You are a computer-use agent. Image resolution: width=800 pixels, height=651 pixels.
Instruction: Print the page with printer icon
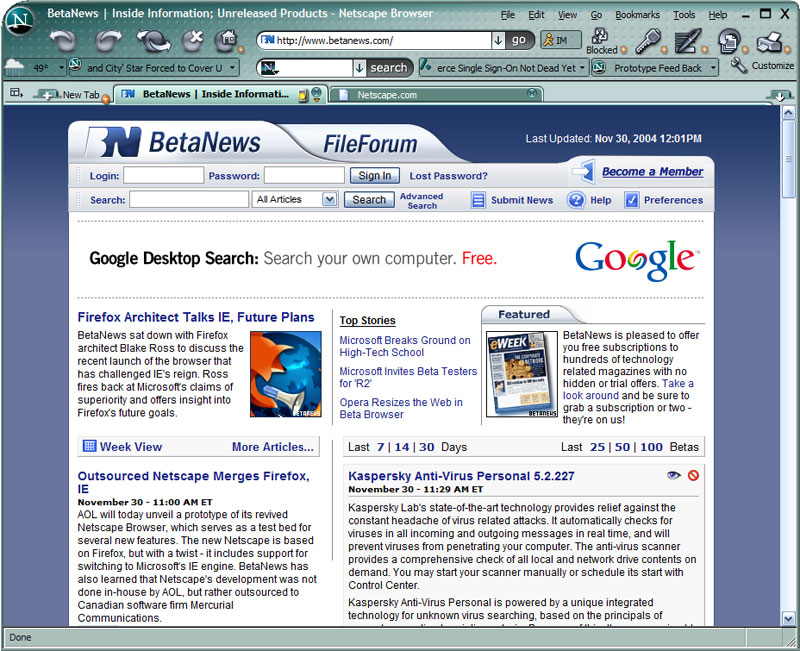click(769, 42)
